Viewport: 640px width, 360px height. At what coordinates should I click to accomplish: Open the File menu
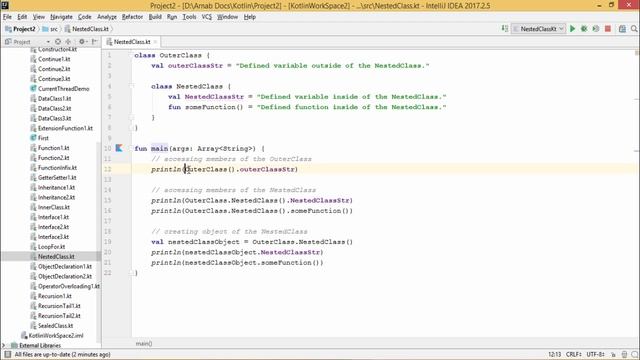coord(7,17)
